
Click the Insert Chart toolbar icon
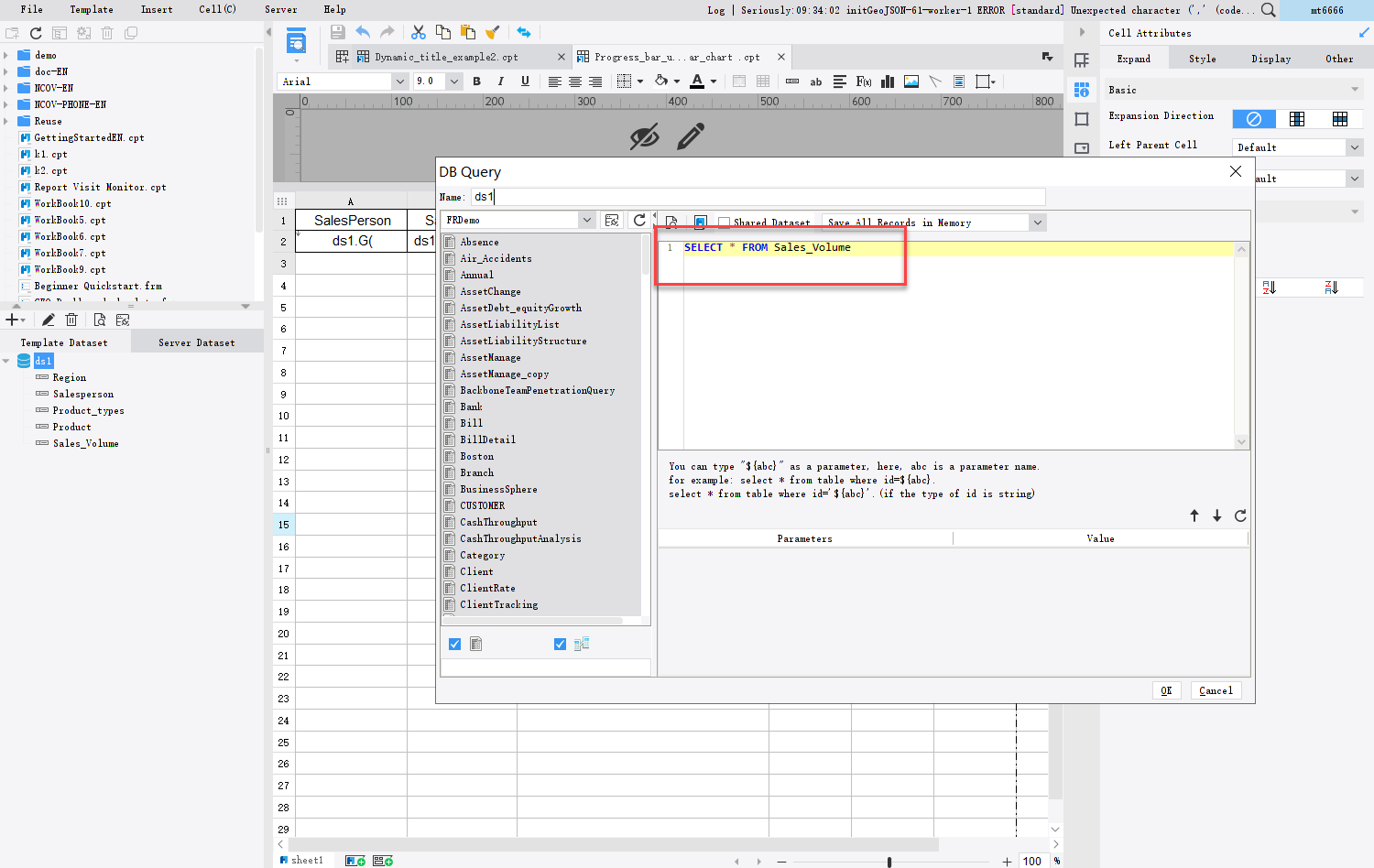point(887,81)
